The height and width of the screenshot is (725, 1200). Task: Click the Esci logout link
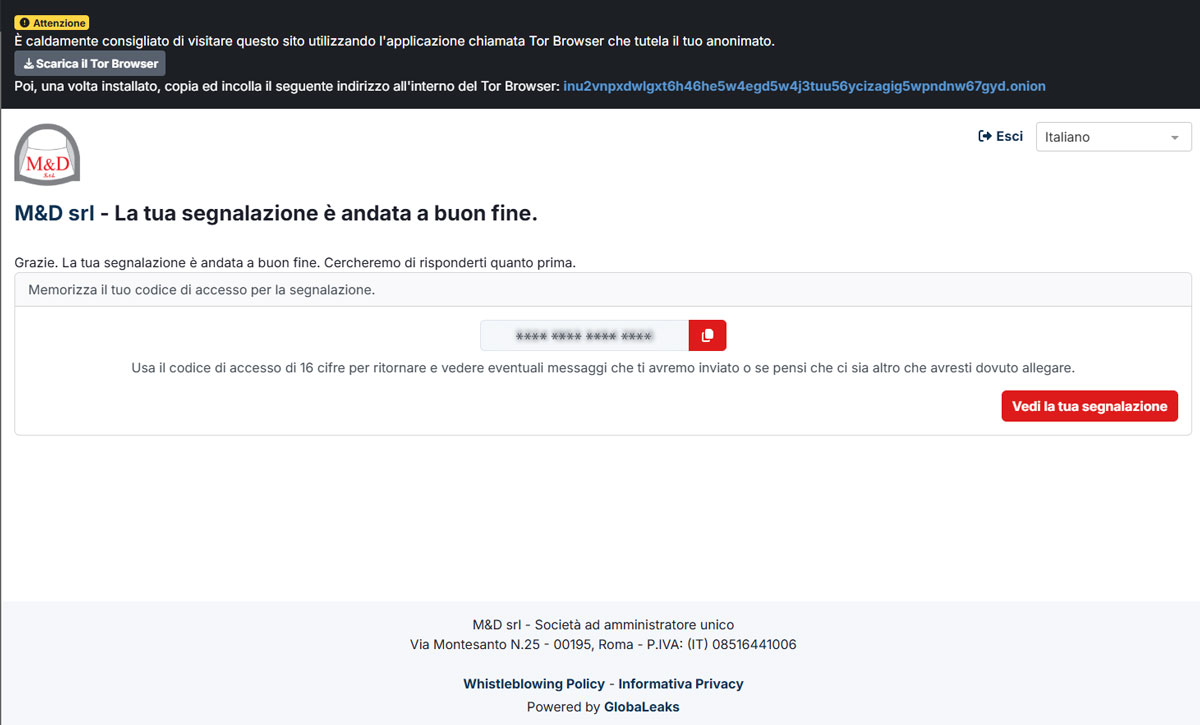[x=1009, y=136]
